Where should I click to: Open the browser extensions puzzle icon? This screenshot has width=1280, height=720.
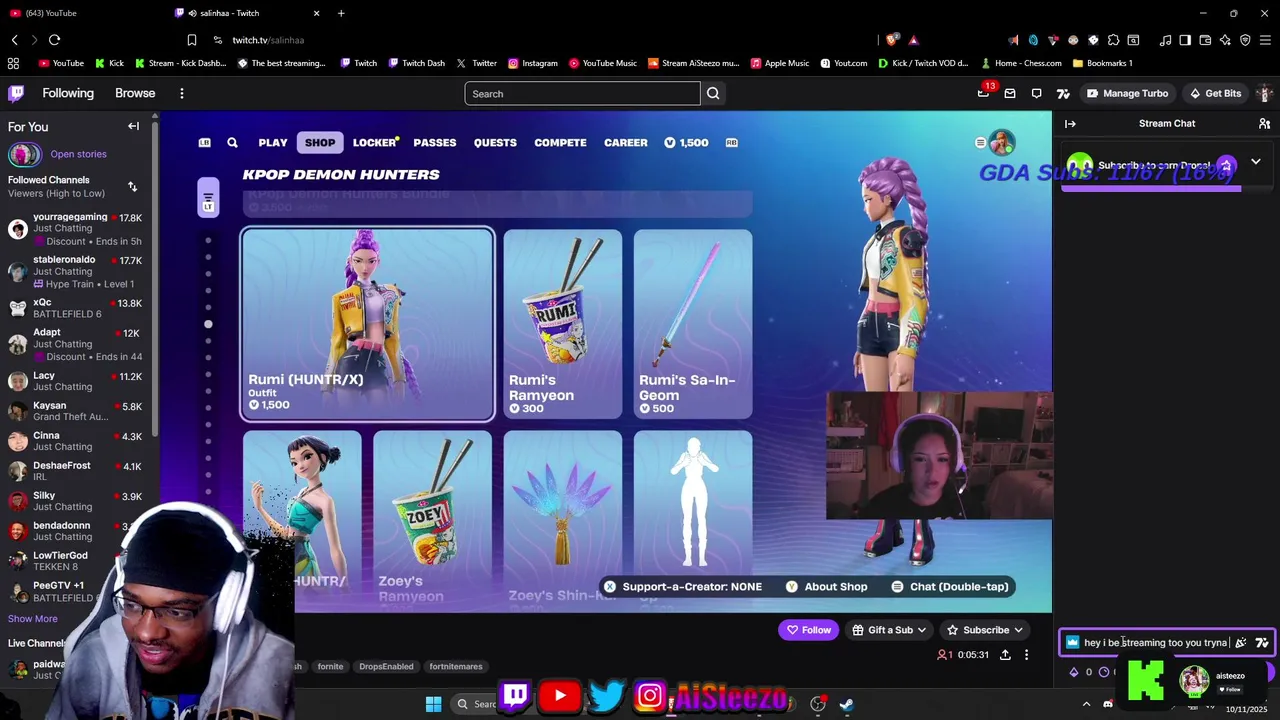point(1113,40)
